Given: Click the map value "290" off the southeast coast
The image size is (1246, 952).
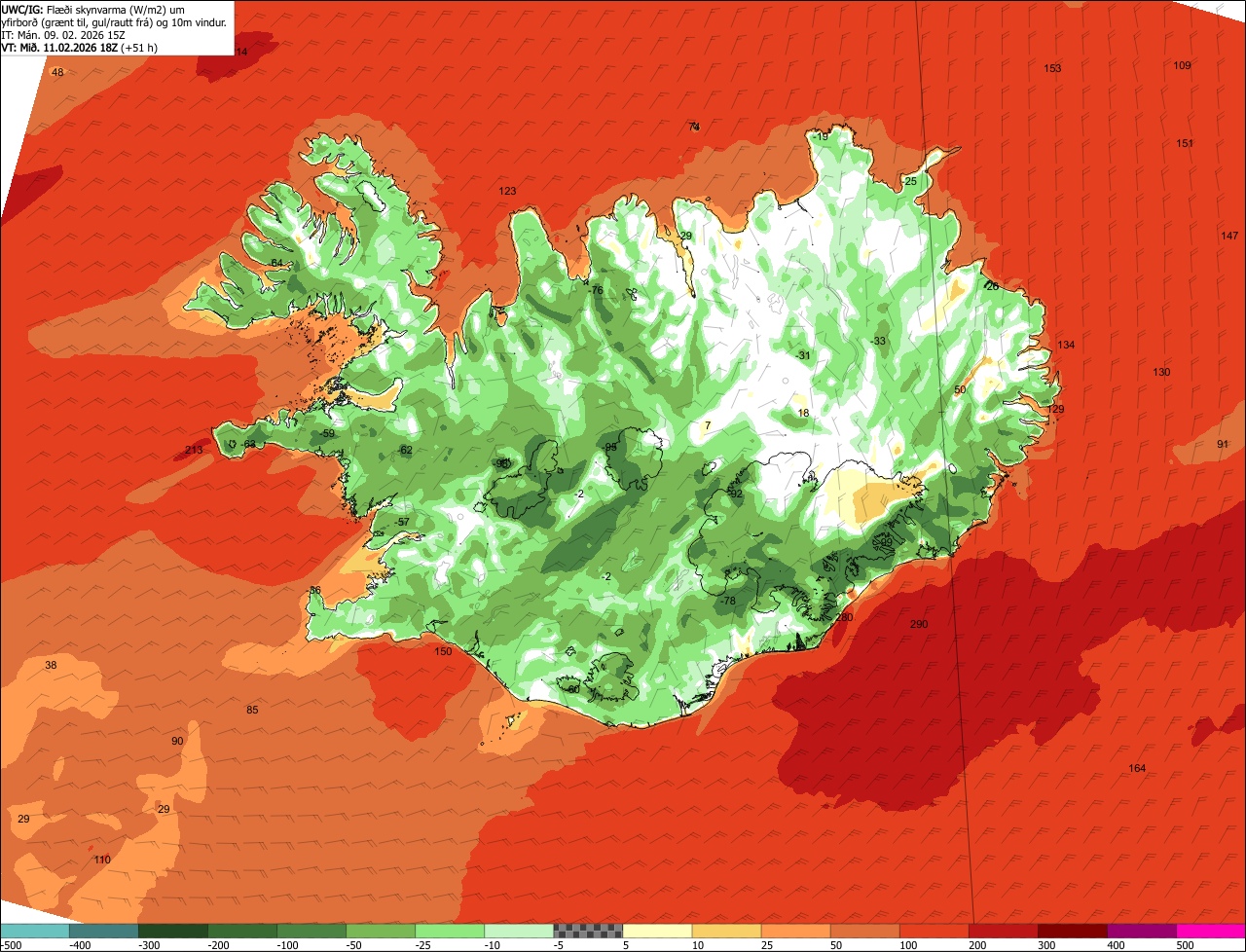Looking at the screenshot, I should pos(919,624).
